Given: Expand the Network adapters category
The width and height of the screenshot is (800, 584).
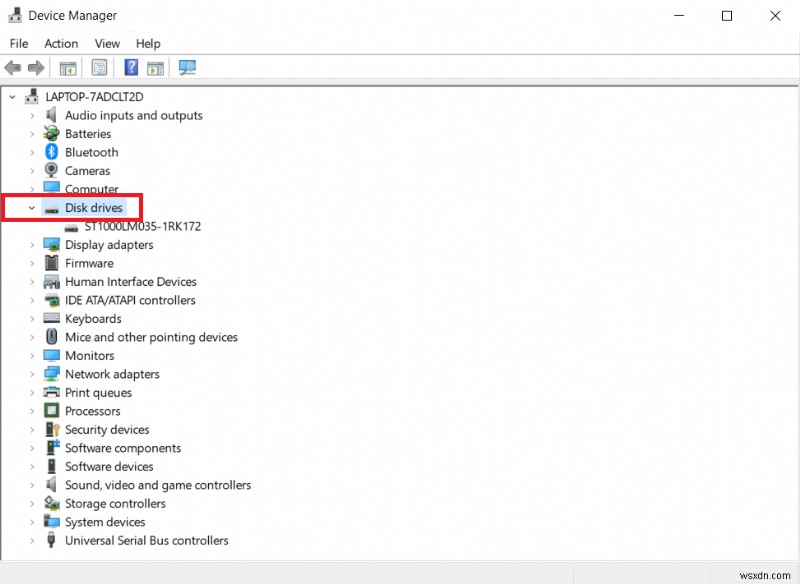Looking at the screenshot, I should click(x=32, y=373).
